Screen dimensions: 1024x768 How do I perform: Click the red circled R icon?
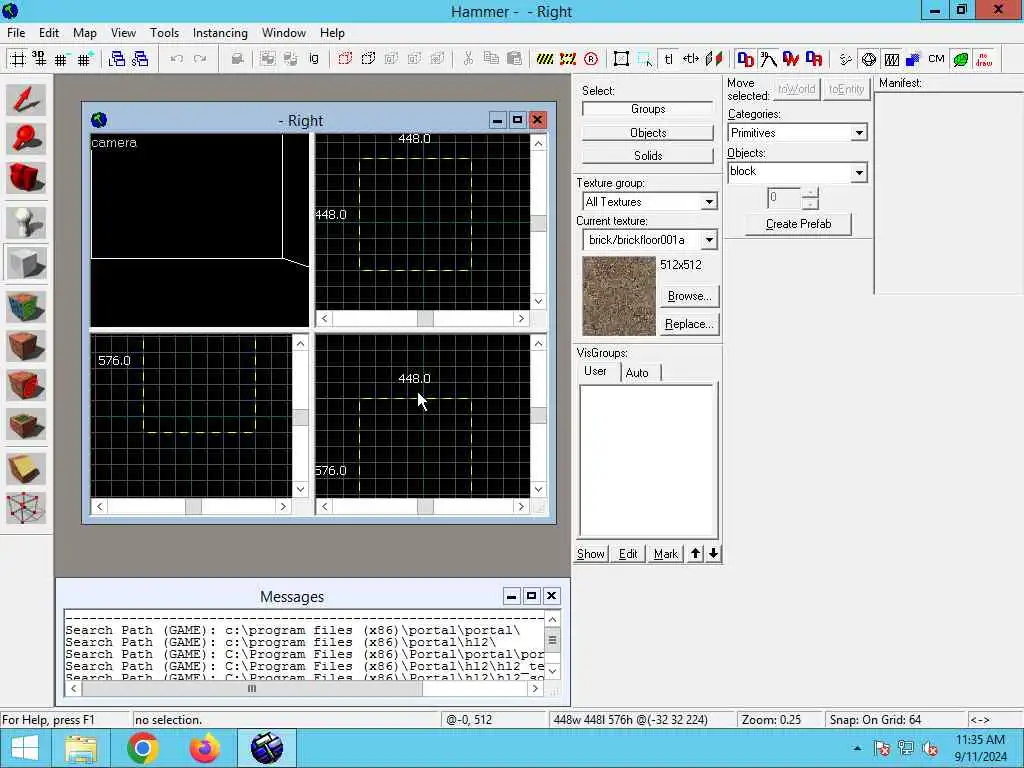pos(591,59)
